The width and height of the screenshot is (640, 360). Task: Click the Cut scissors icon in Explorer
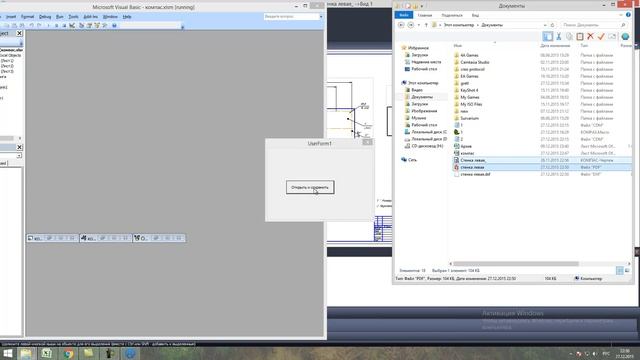point(559,36)
